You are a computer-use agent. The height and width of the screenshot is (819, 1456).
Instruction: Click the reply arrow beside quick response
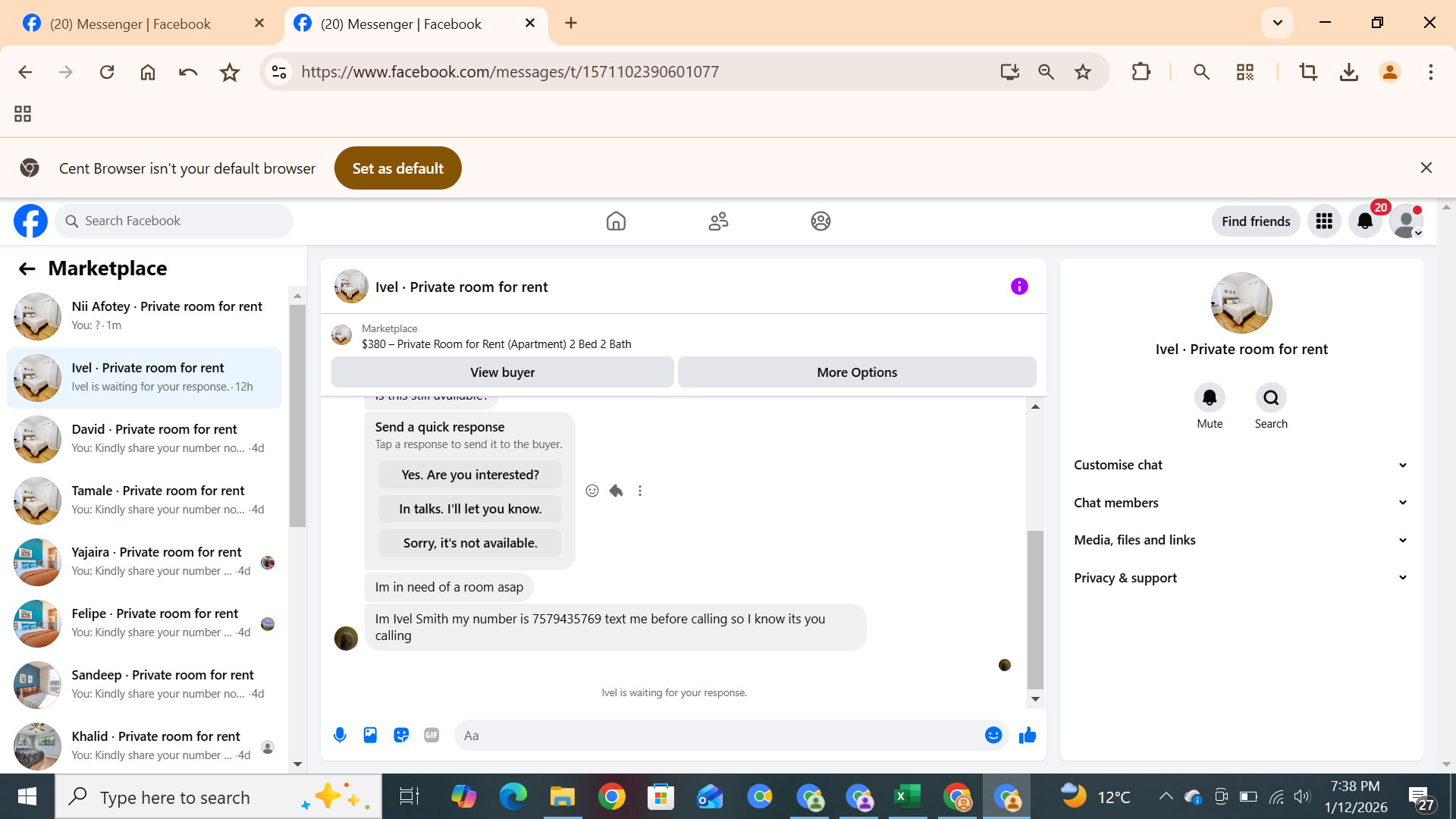[x=616, y=491]
